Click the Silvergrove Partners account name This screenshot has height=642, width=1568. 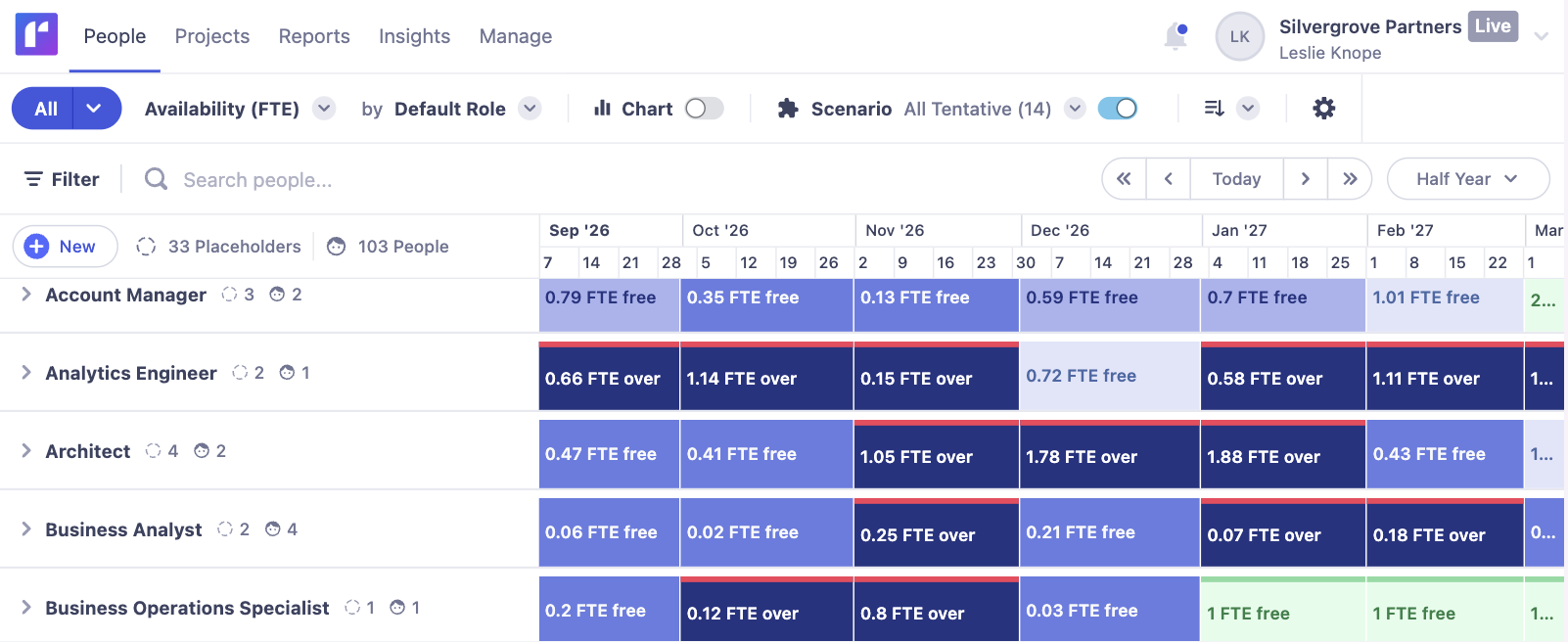click(x=1370, y=26)
